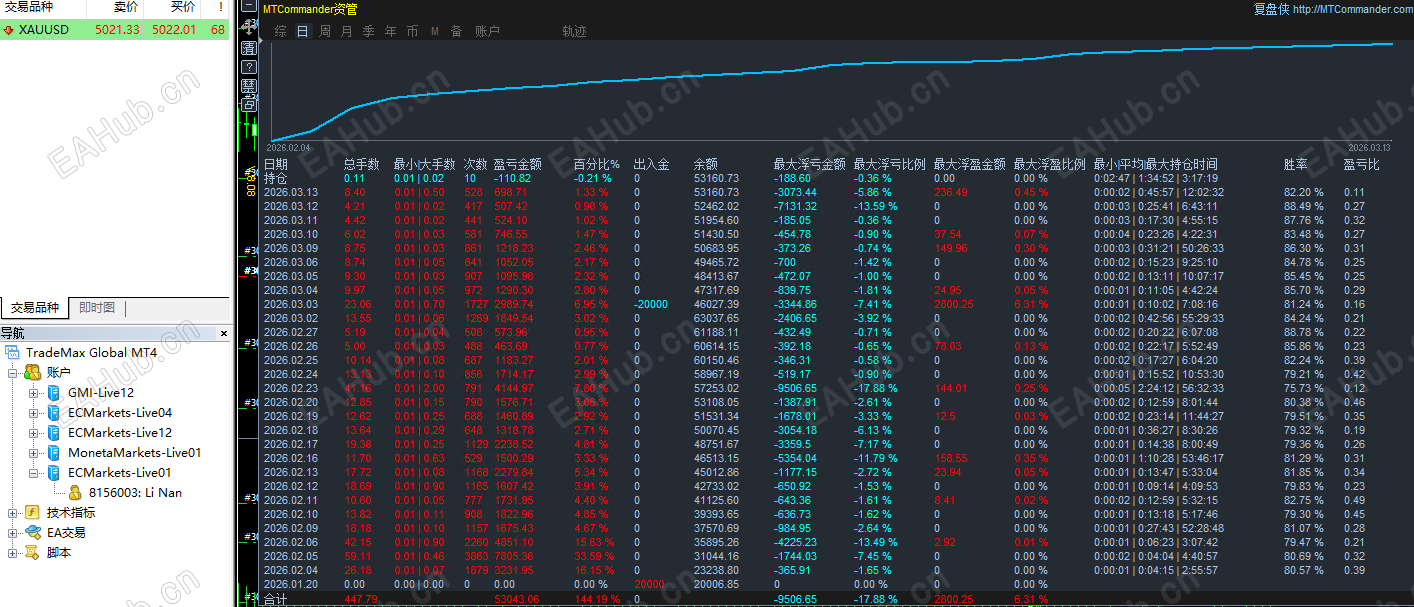The height and width of the screenshot is (607, 1414).
Task: Click the 脚本 script icon
Action: (x=33, y=552)
